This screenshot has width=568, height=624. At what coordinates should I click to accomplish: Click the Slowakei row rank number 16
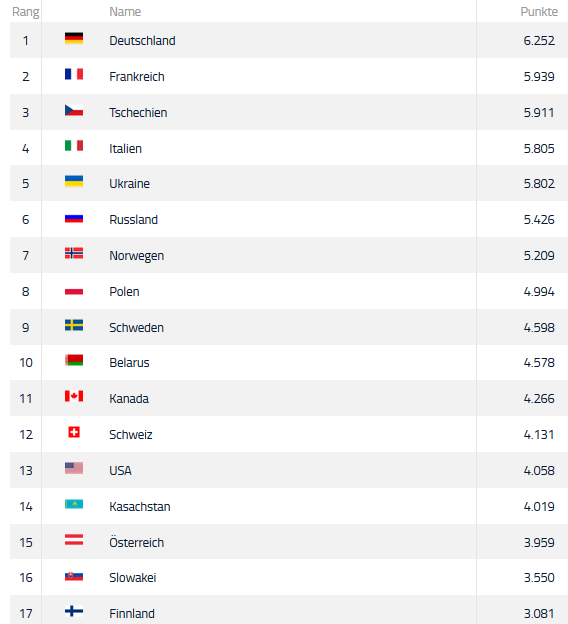(26, 577)
